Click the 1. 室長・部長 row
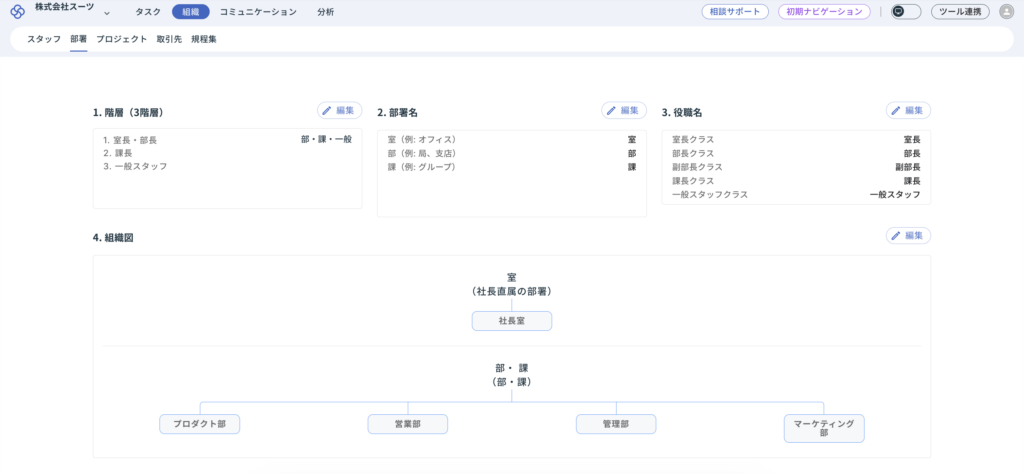The image size is (1024, 474). 130,140
